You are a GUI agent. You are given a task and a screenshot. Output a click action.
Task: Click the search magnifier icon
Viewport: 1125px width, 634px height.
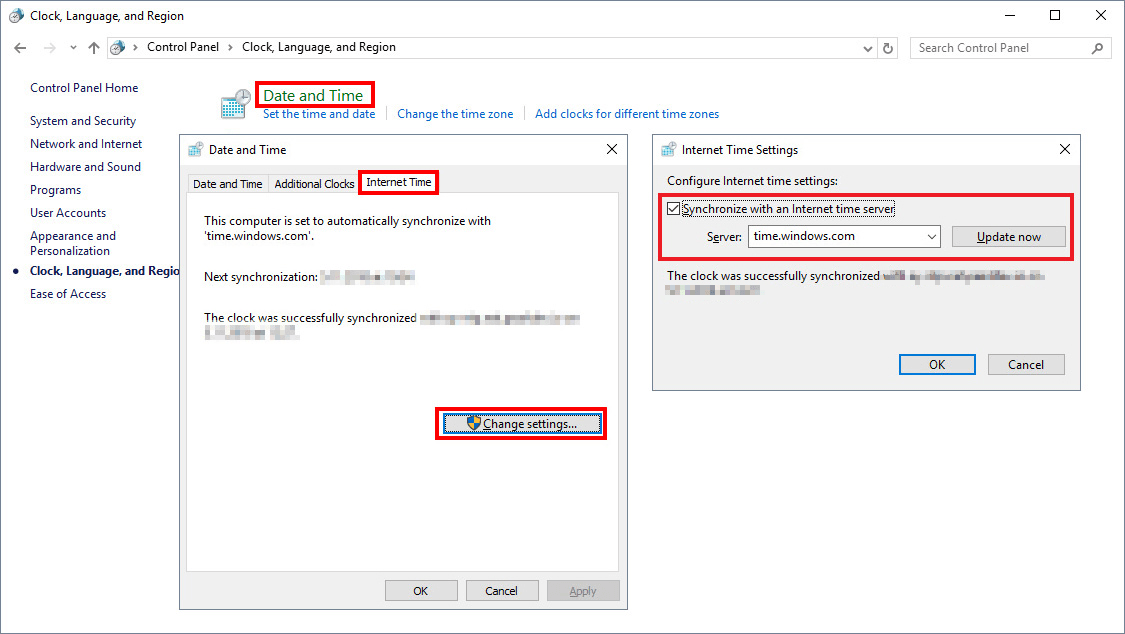tap(1097, 48)
